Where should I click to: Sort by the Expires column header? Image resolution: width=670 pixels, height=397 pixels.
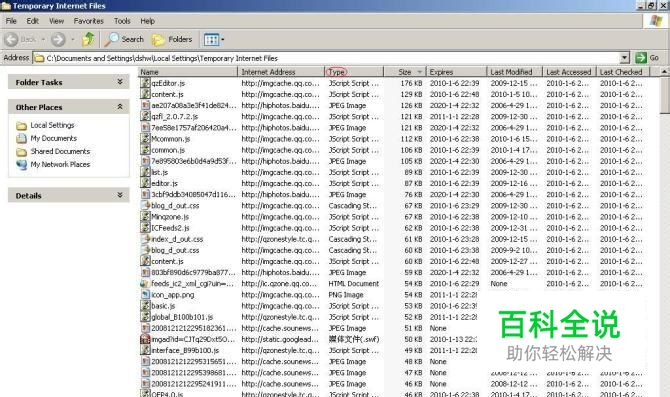point(456,72)
